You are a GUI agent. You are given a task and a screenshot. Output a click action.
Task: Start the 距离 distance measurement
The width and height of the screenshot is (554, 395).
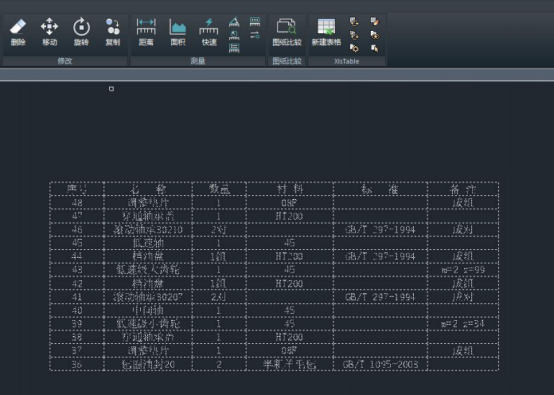pos(146,32)
